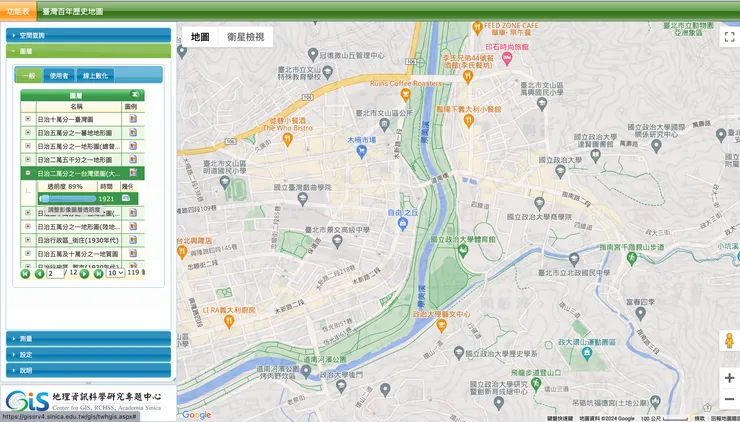This screenshot has width=740, height=422.
Task: Click the 木柵市場 shopping marker
Action: click(362, 152)
